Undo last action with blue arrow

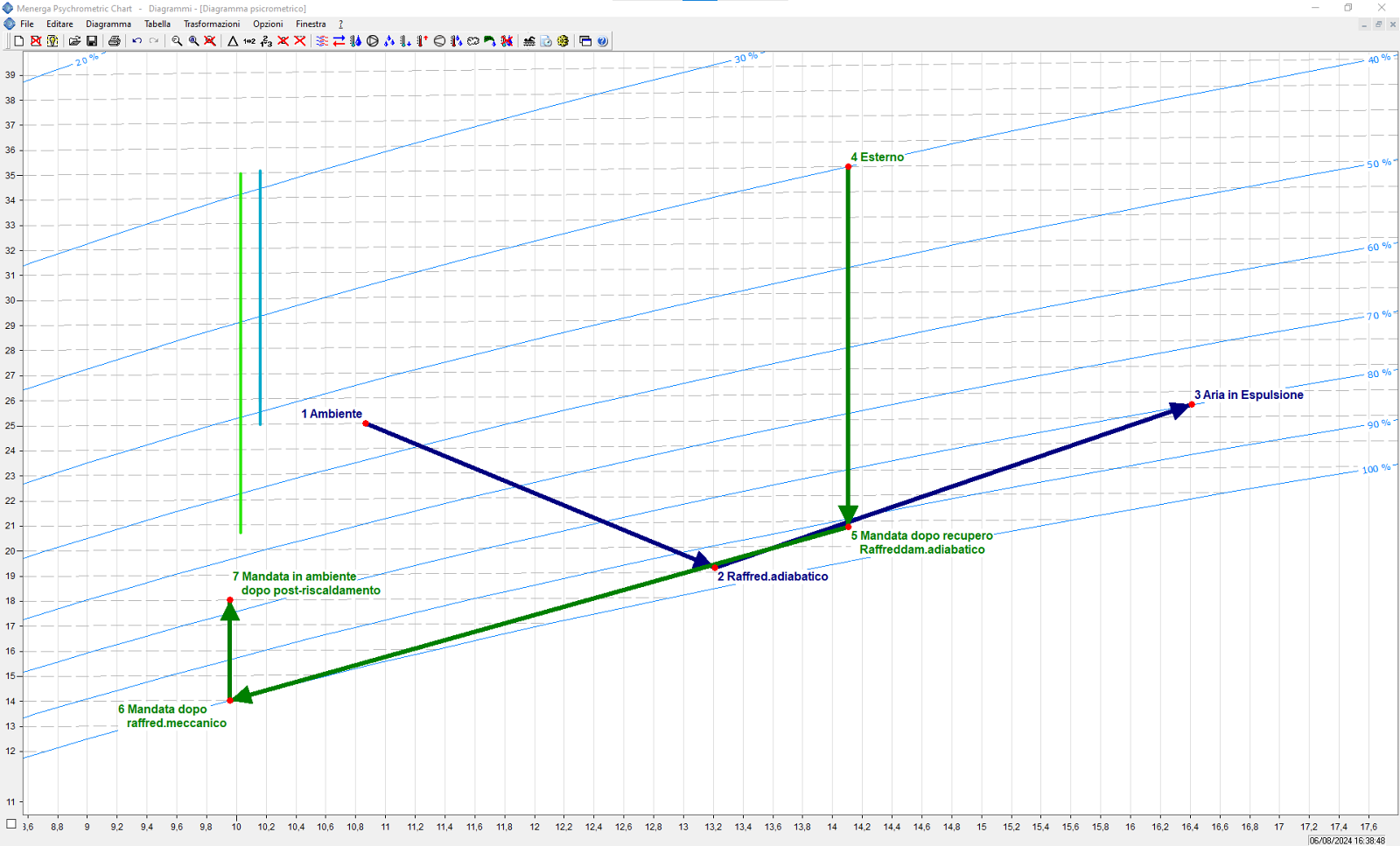click(x=136, y=41)
